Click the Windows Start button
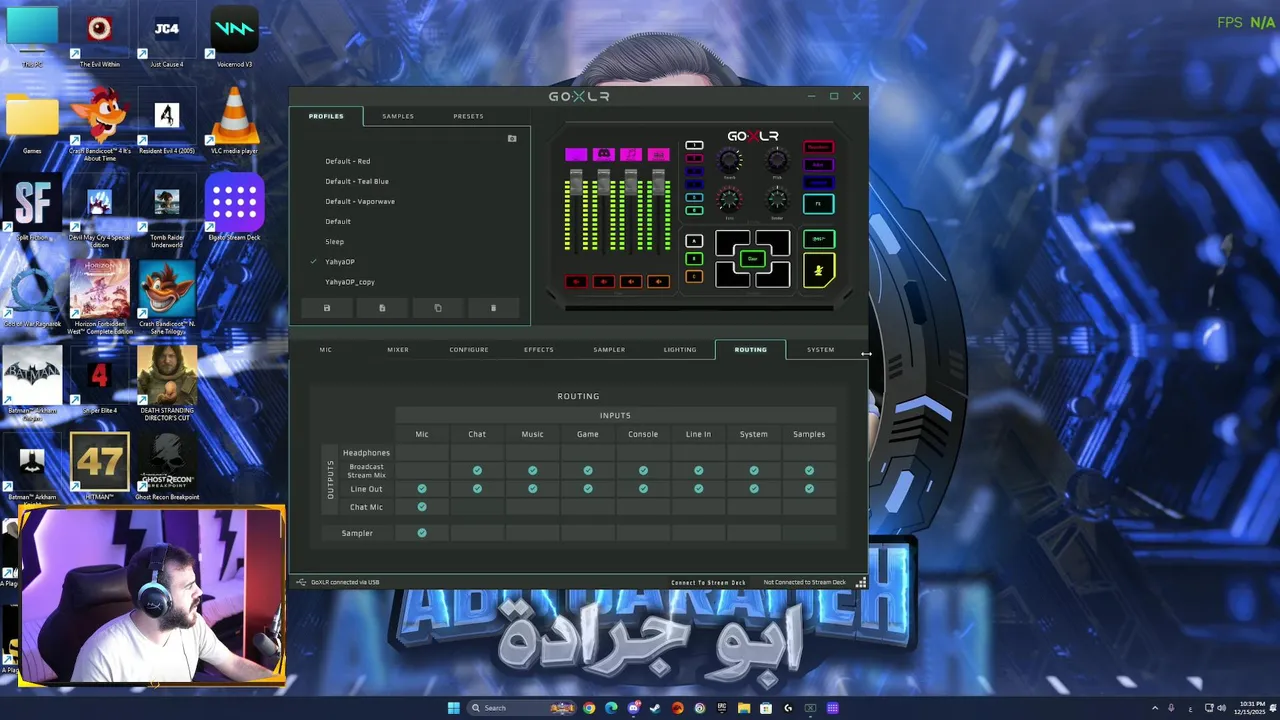 coord(453,708)
